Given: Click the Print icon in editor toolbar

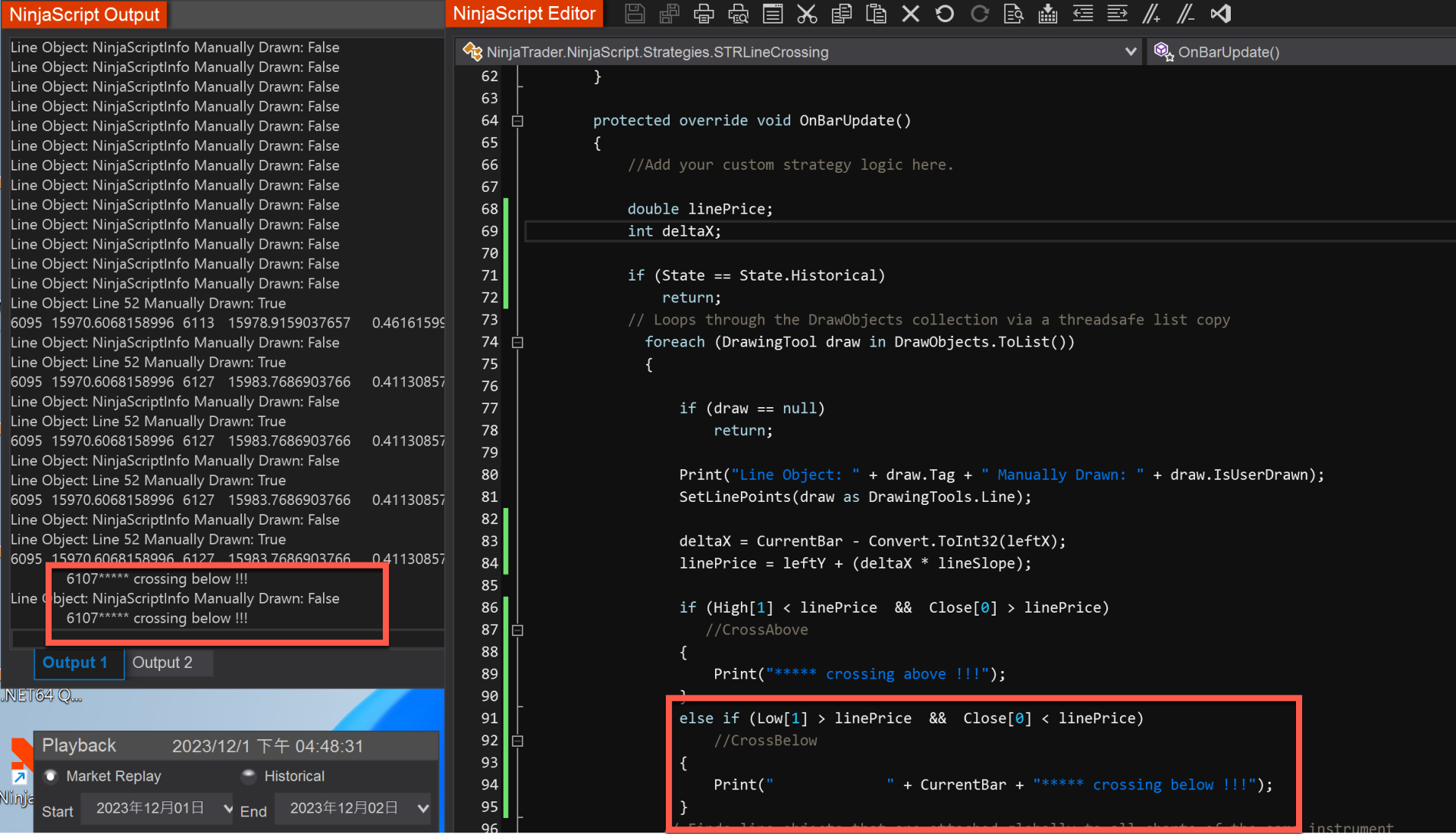Looking at the screenshot, I should tap(704, 14).
